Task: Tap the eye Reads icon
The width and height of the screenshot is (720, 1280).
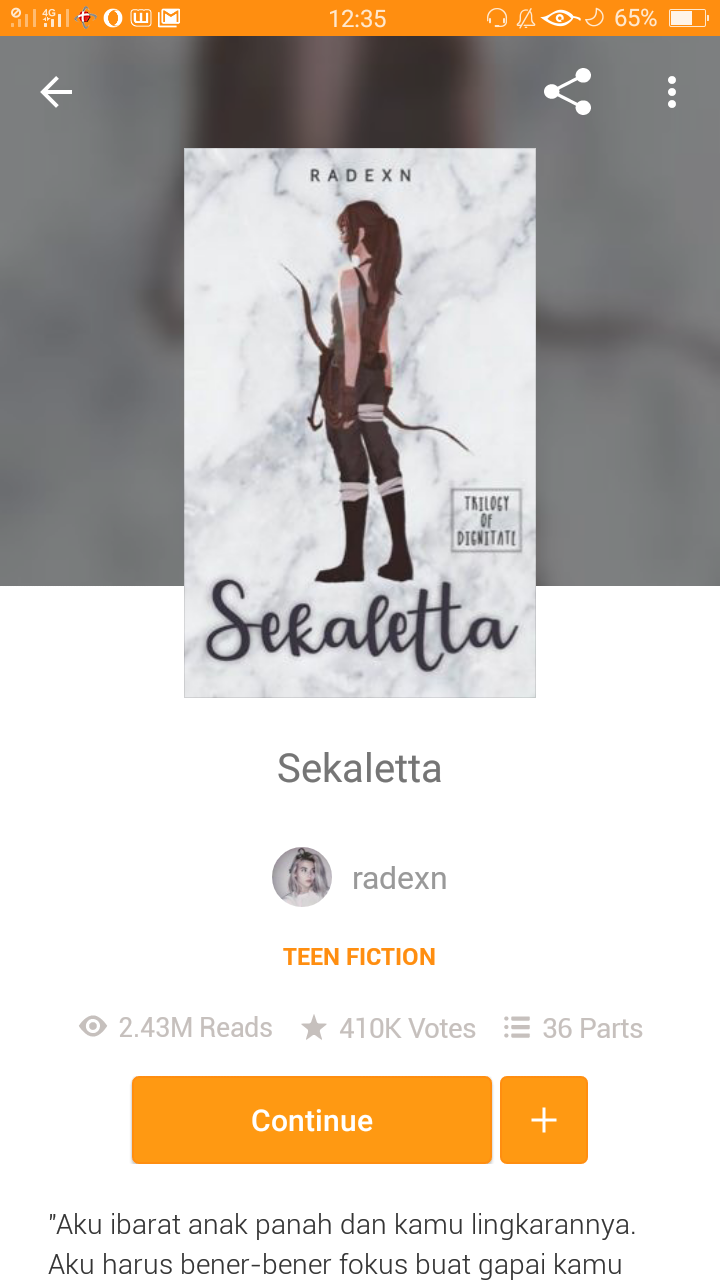Action: (93, 1027)
